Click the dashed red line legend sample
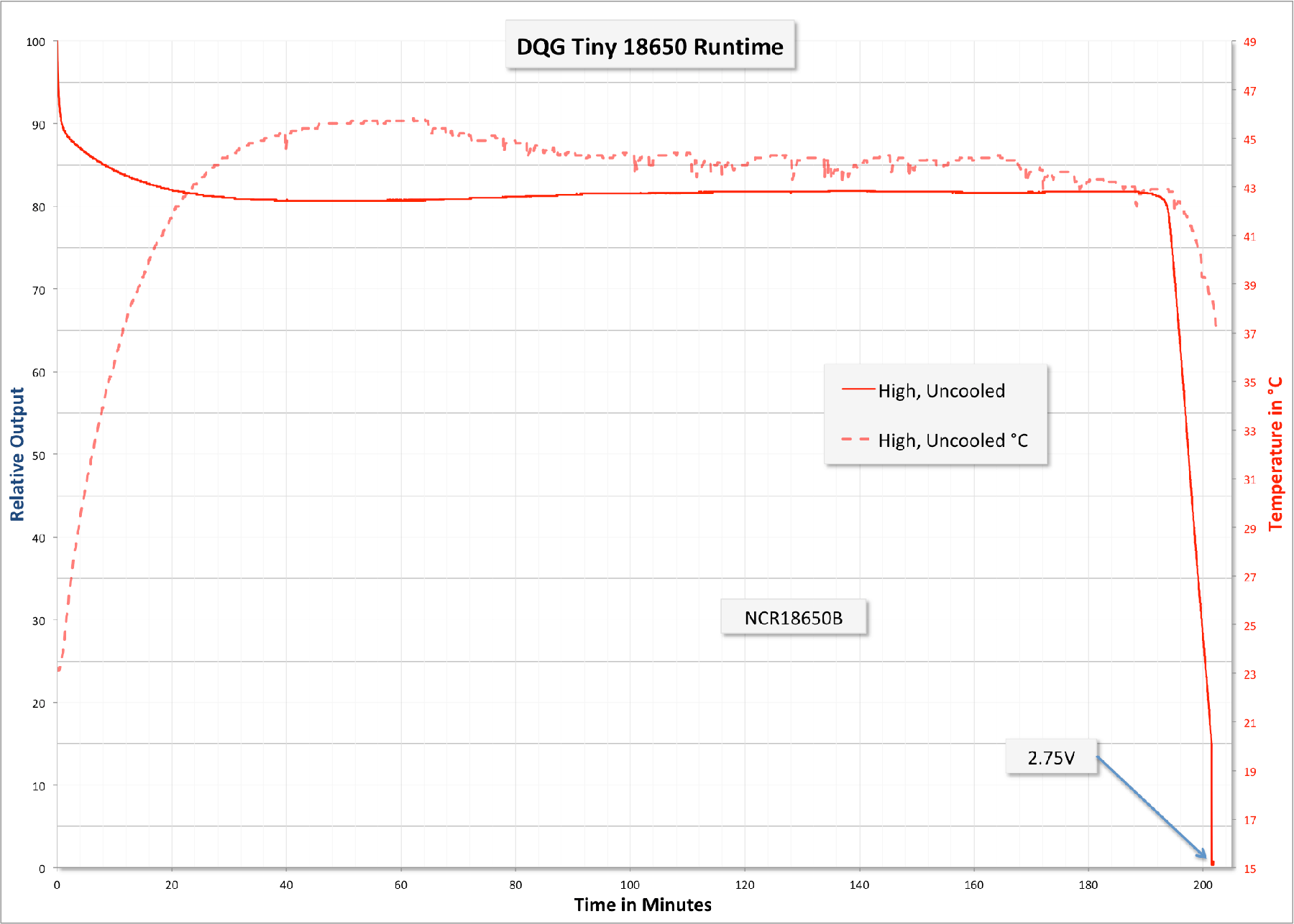This screenshot has height=924, width=1294. click(x=856, y=439)
